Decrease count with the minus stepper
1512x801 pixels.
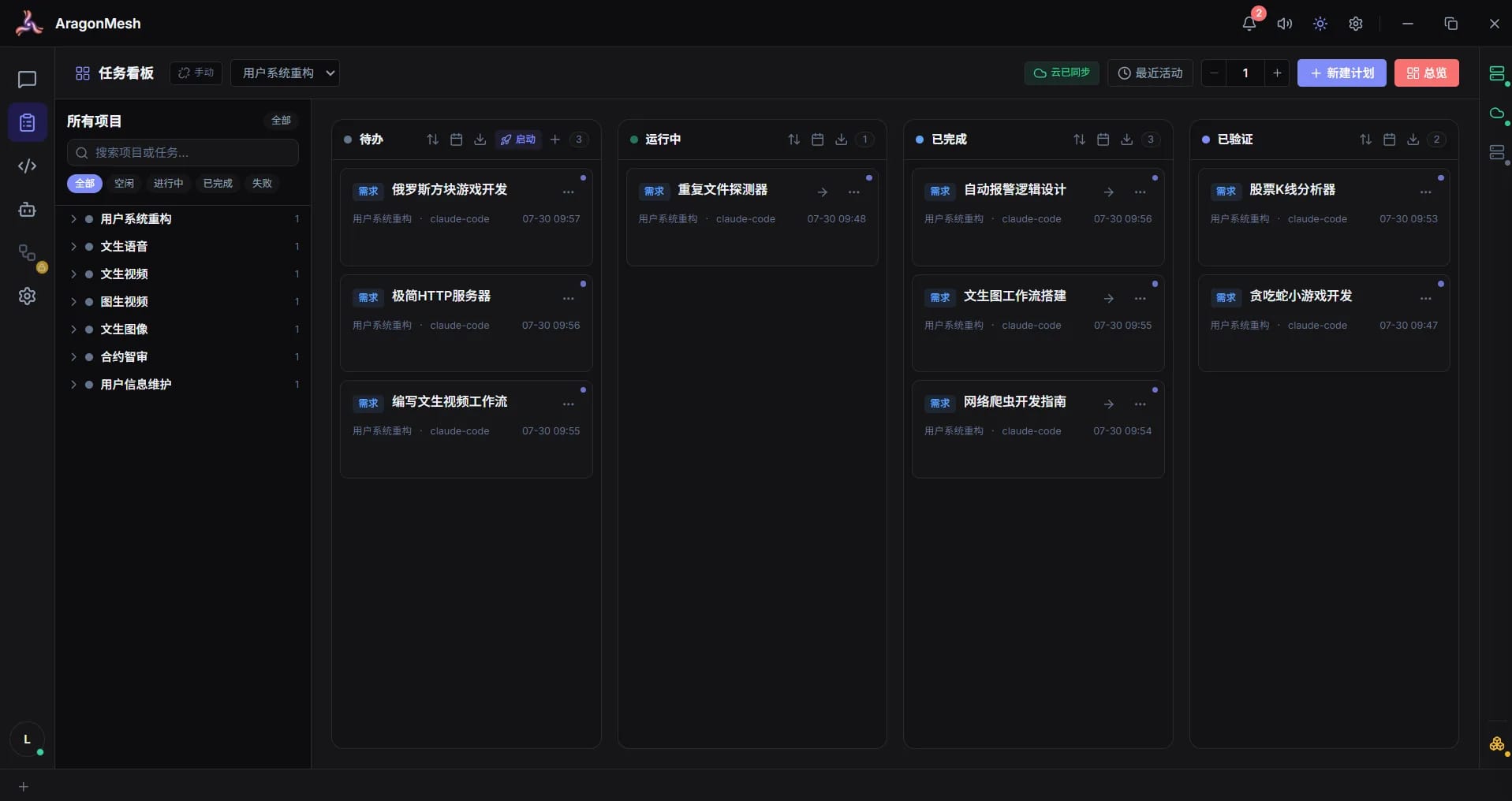click(1214, 73)
